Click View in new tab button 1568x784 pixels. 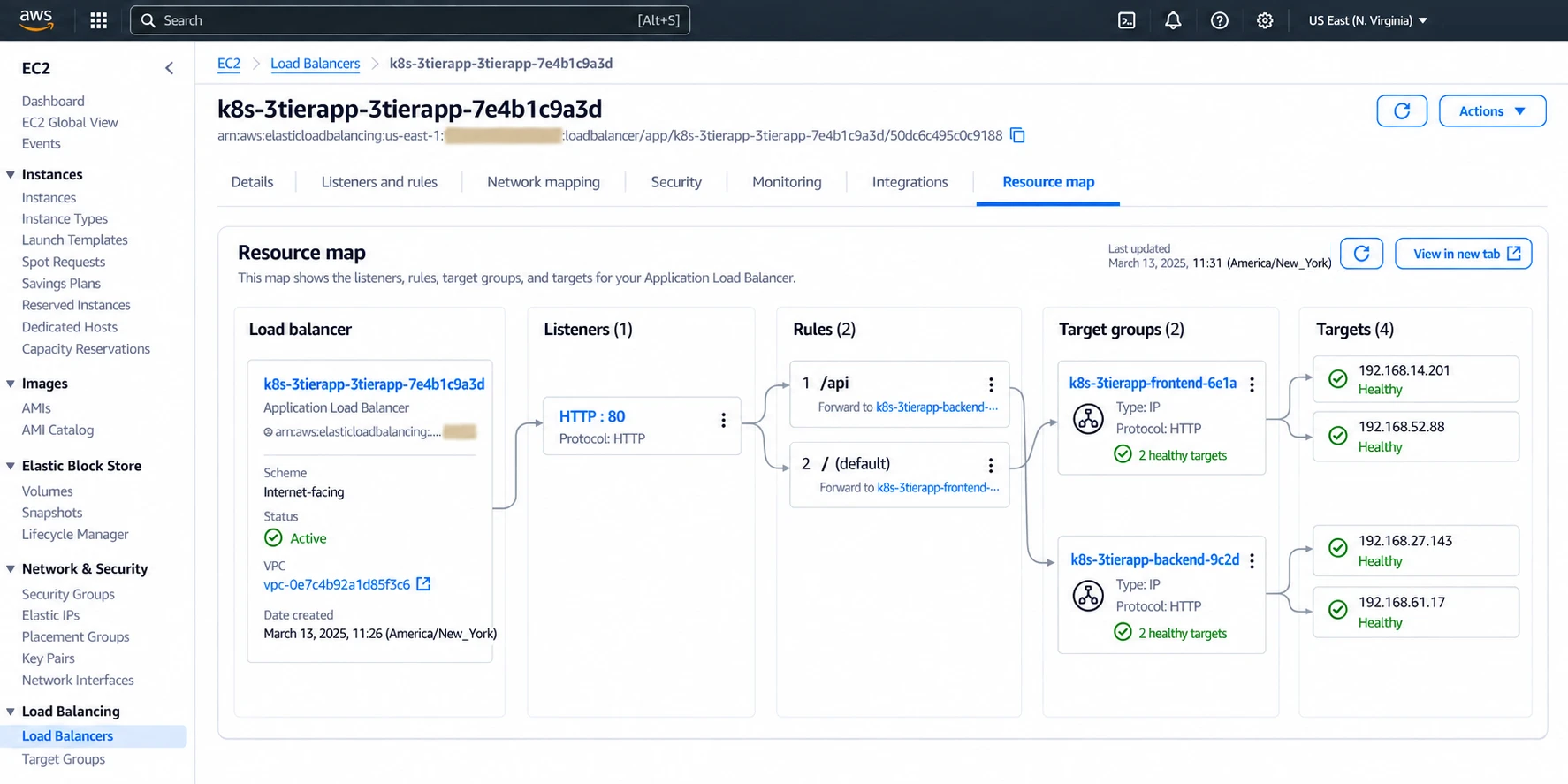pos(1464,254)
